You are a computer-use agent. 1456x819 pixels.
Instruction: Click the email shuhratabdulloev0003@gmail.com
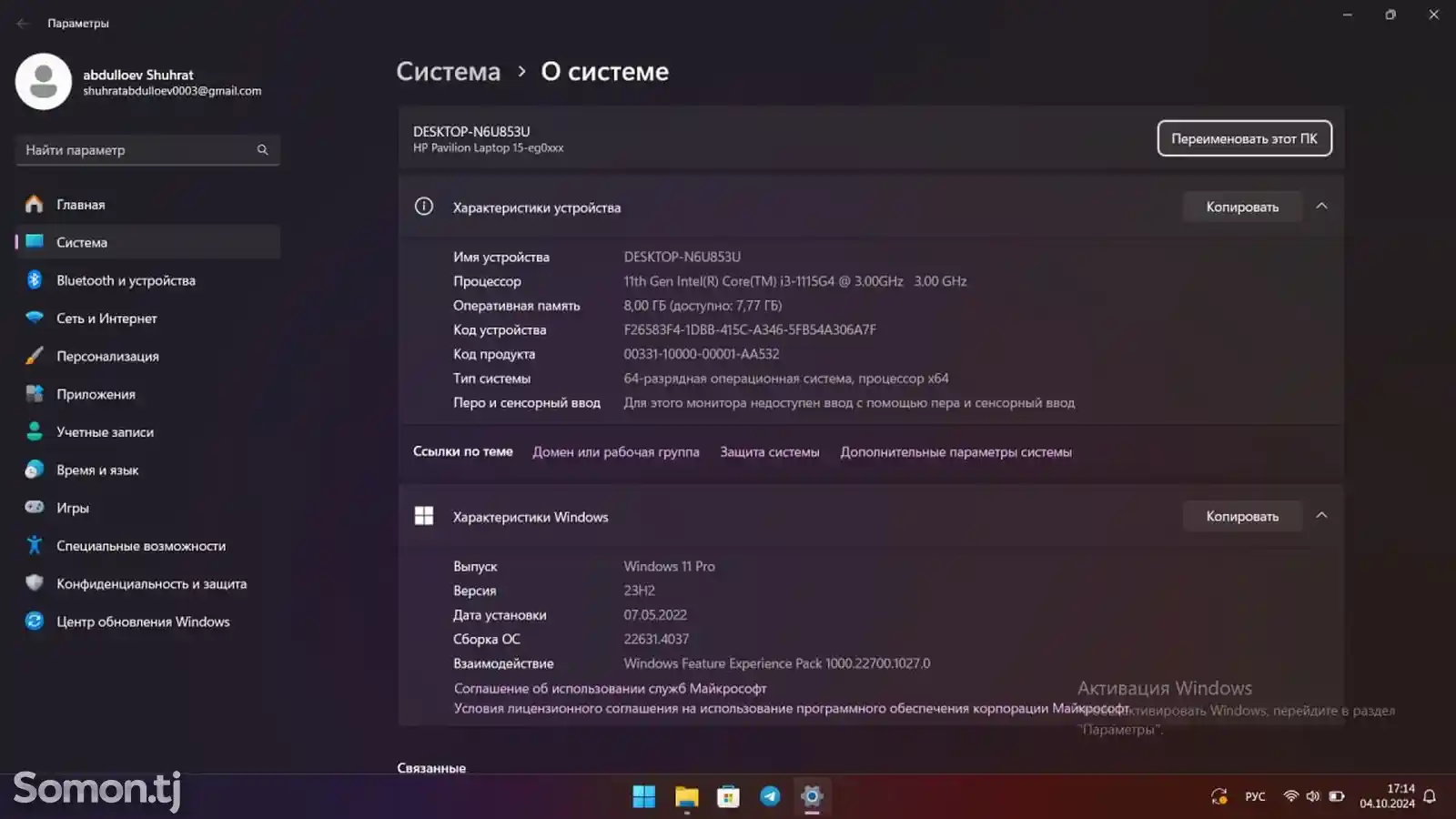172,91
